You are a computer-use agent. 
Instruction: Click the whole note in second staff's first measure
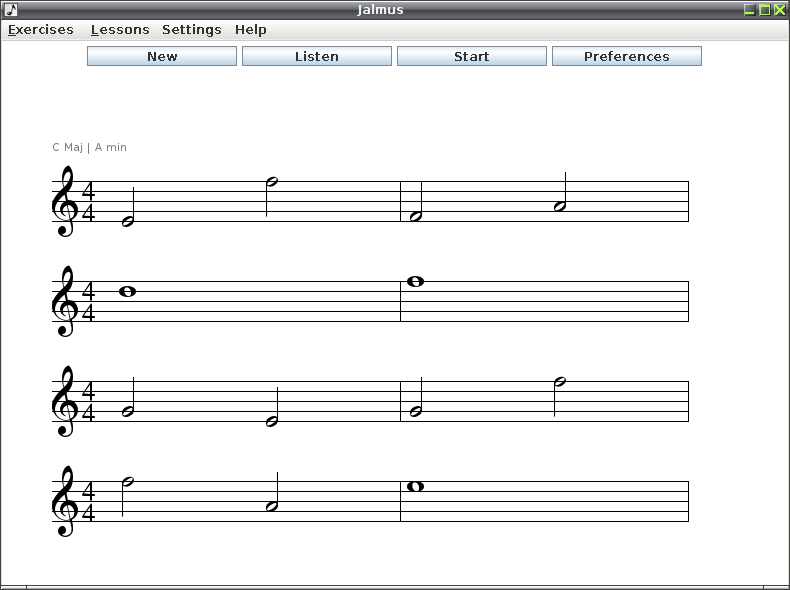pyautogui.click(x=127, y=291)
